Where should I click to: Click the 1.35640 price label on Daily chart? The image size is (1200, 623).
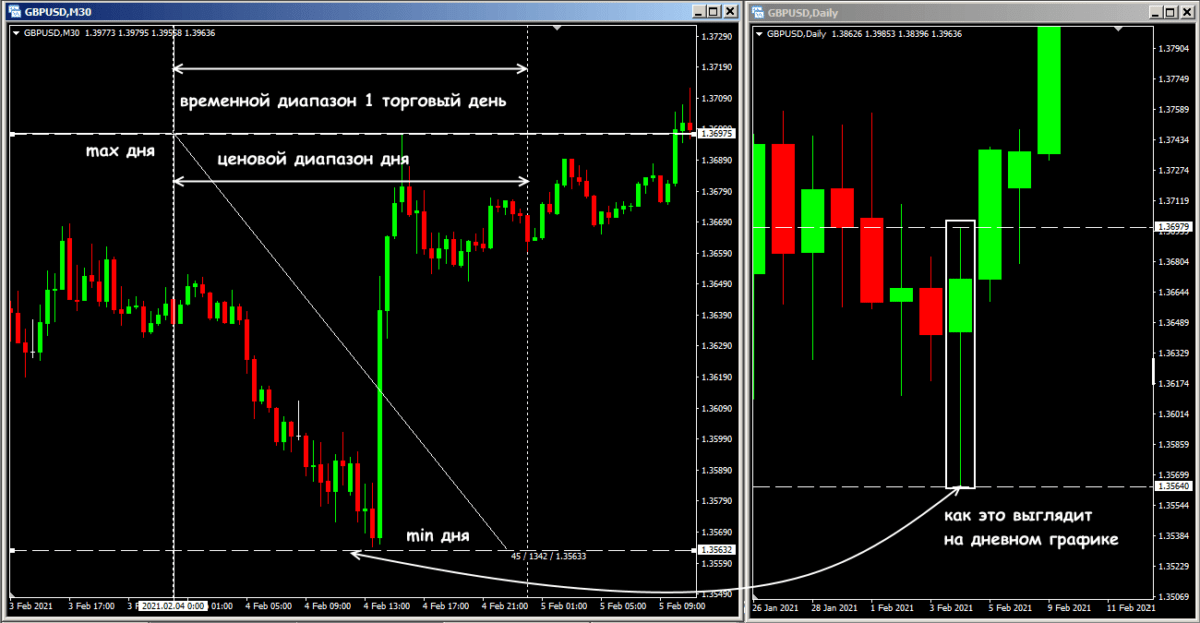1176,487
